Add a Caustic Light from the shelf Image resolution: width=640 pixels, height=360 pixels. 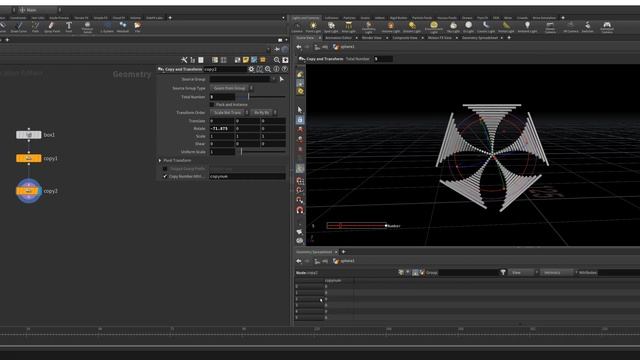pyautogui.click(x=486, y=27)
